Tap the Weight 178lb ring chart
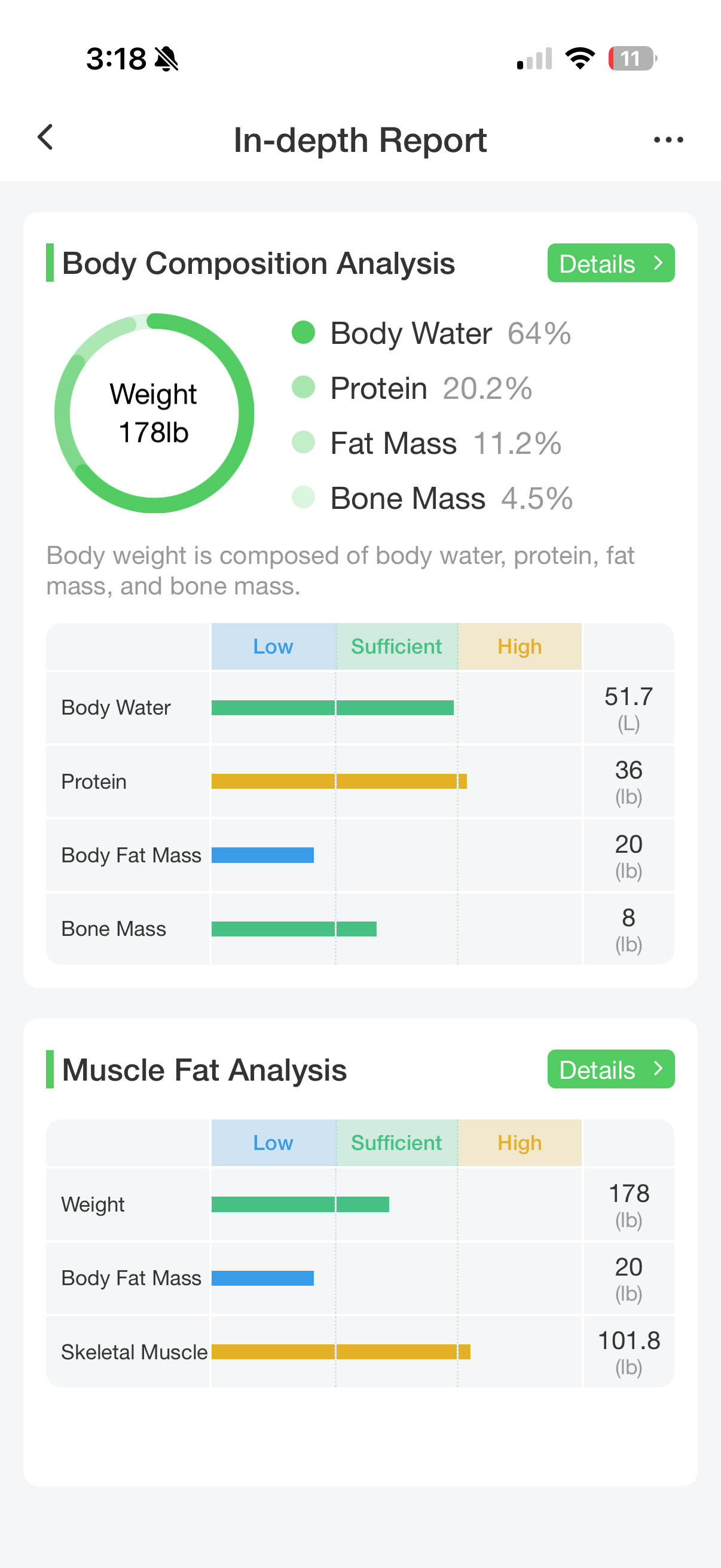The height and width of the screenshot is (1568, 721). (x=154, y=413)
